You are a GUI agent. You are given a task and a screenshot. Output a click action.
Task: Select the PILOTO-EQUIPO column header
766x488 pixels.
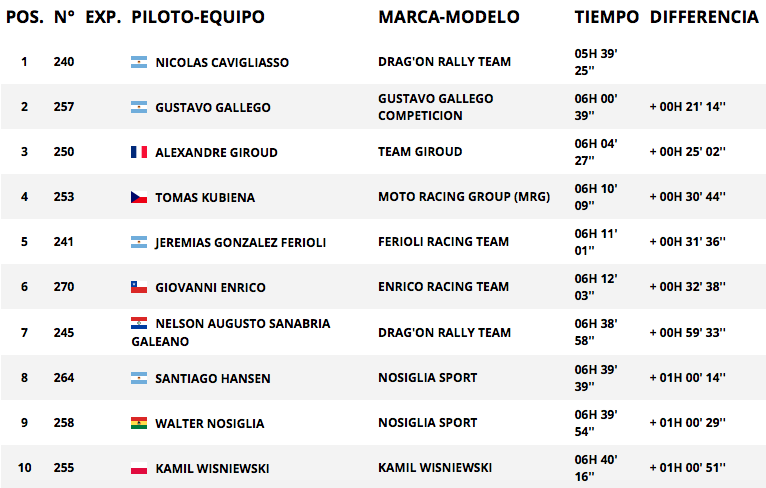pos(198,17)
